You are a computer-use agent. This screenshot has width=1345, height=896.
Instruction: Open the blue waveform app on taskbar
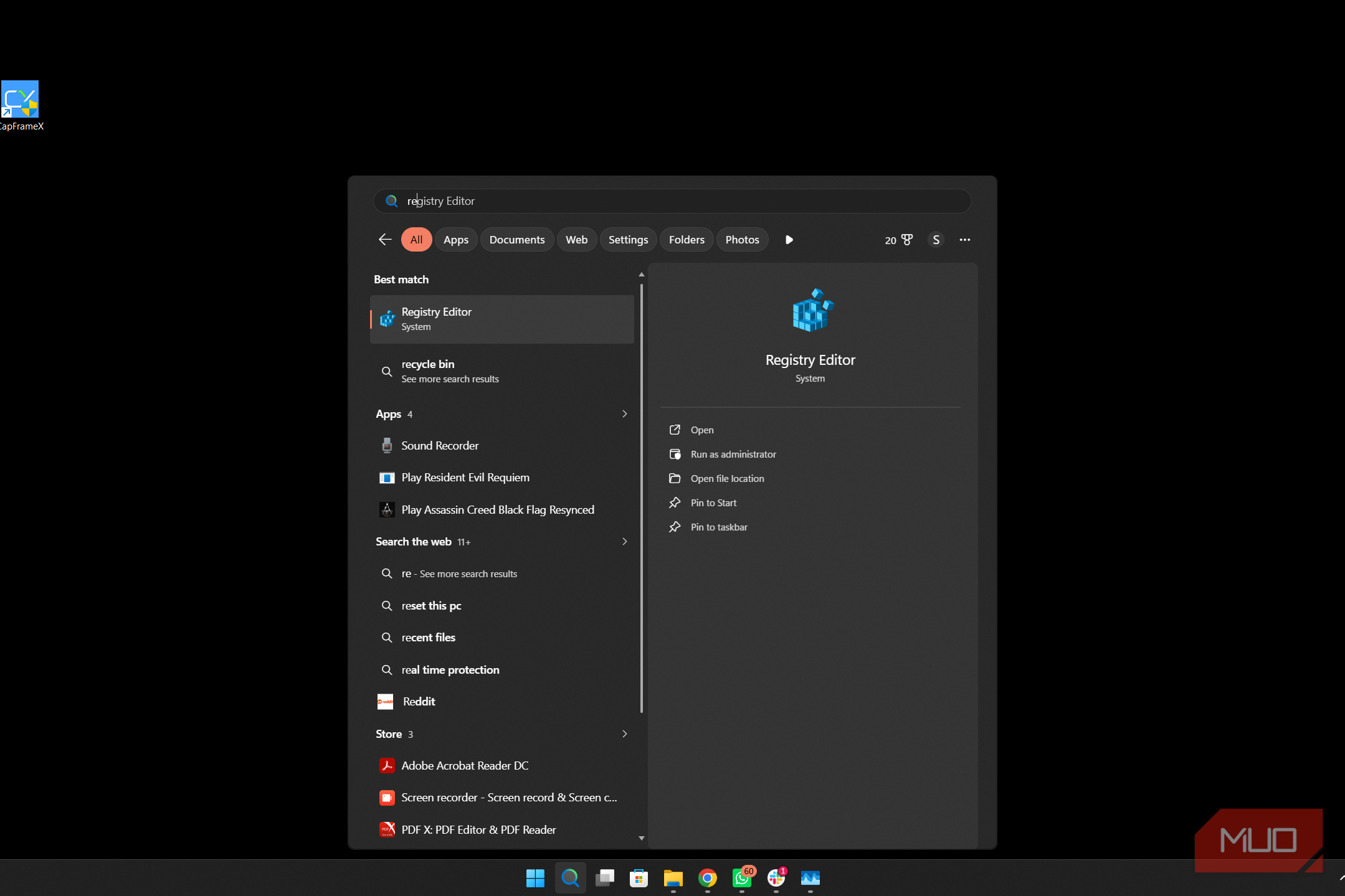[810, 878]
